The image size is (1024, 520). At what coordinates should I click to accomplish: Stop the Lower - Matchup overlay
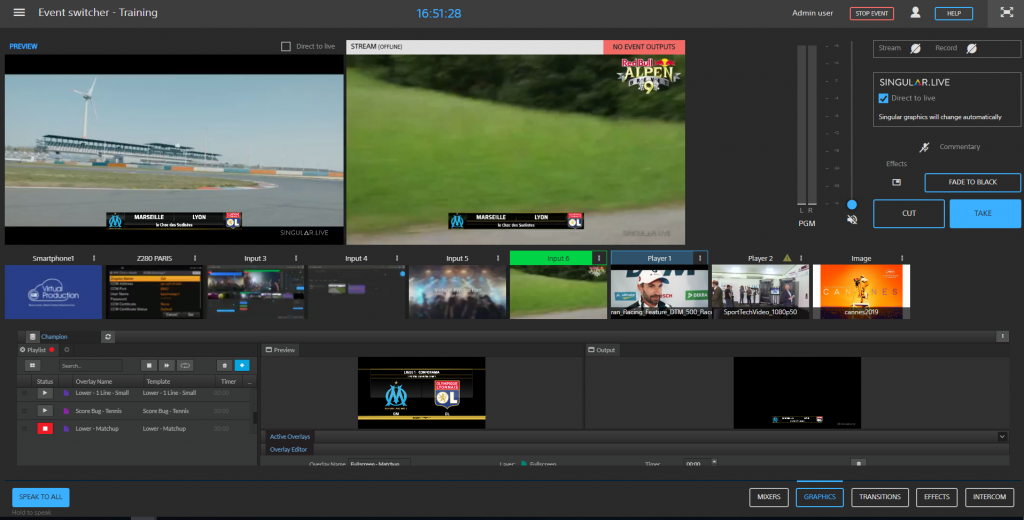45,428
